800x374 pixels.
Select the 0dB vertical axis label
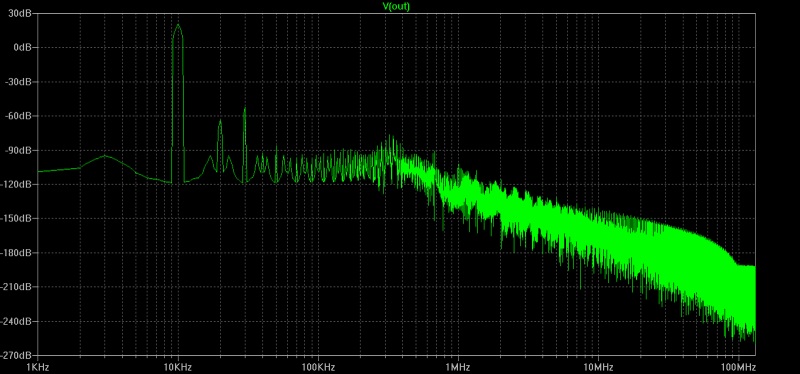(22, 47)
